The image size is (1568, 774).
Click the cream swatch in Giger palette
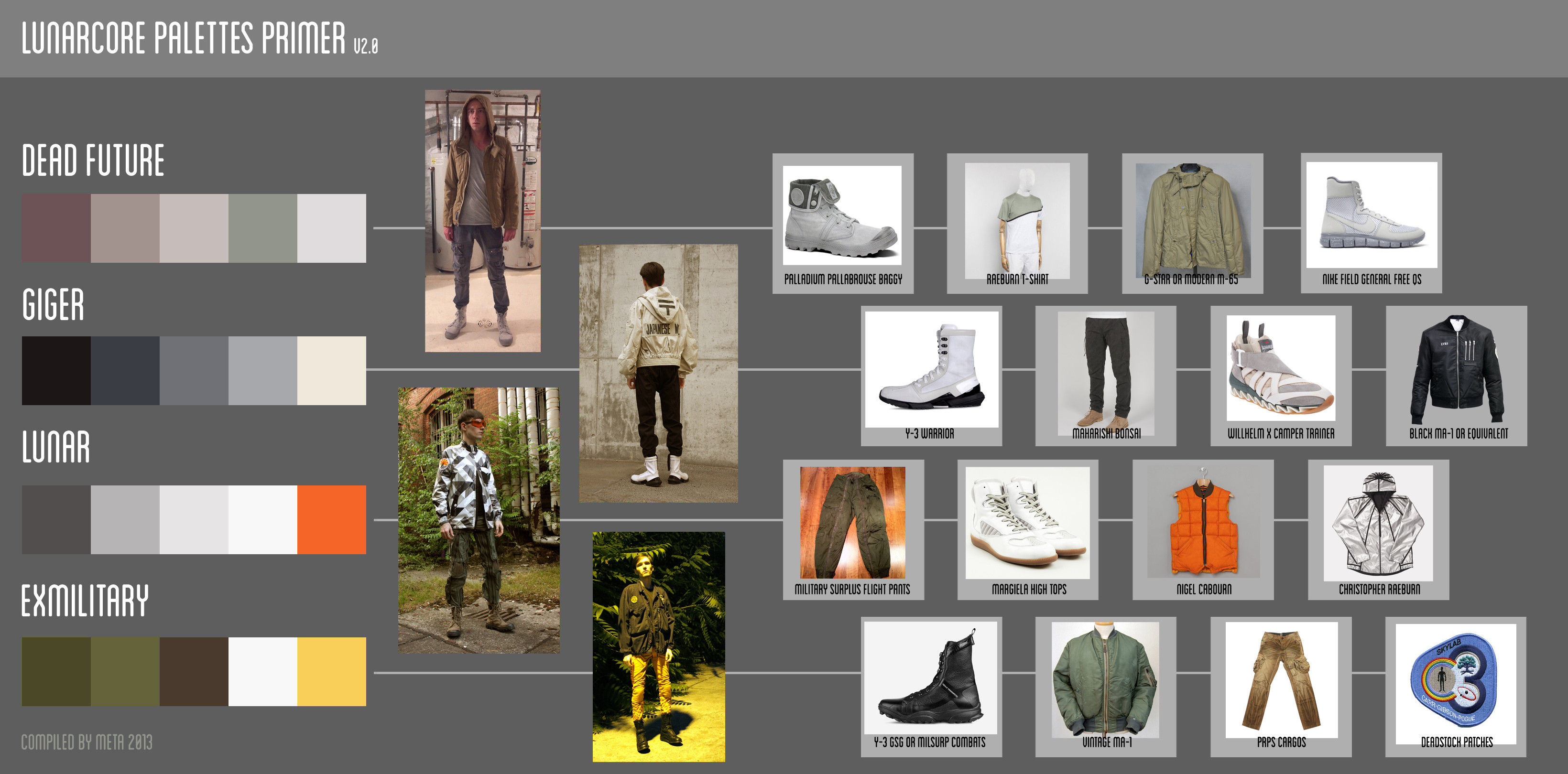pyautogui.click(x=332, y=371)
